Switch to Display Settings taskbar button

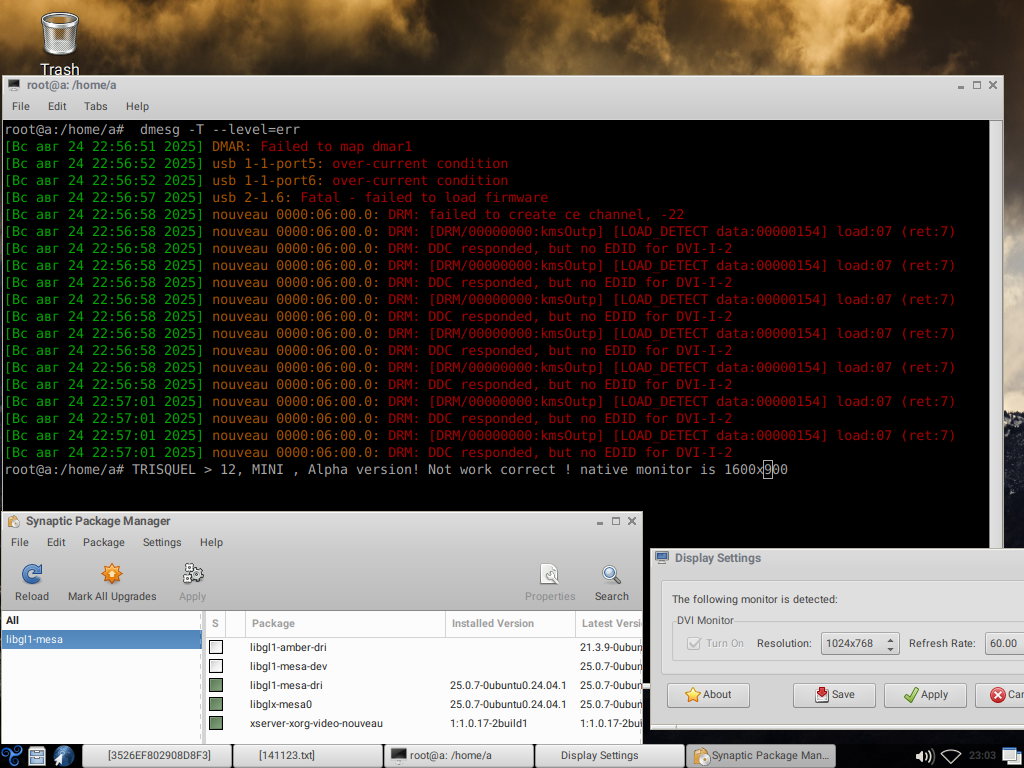point(609,756)
